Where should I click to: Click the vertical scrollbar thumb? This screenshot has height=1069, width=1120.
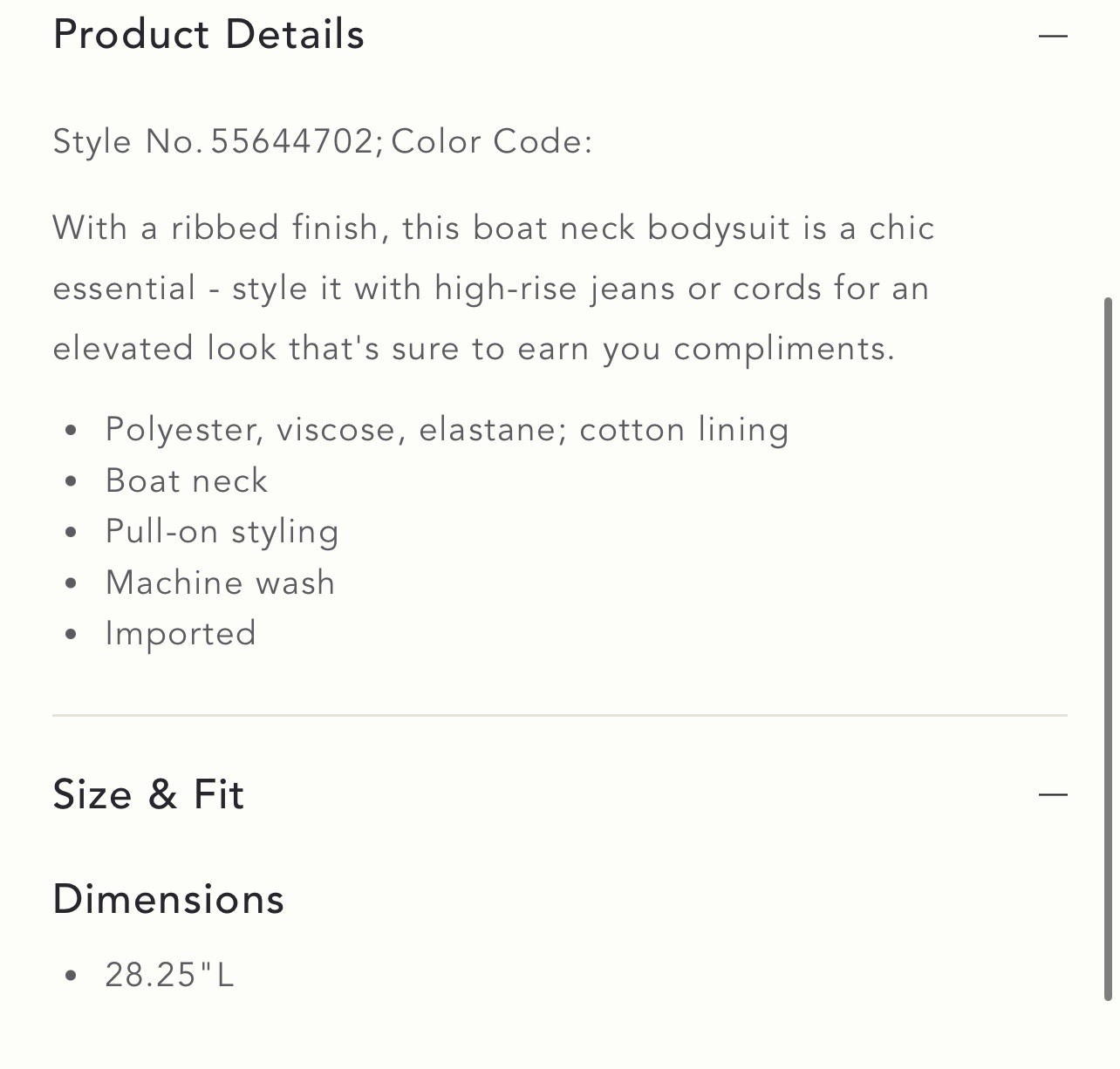coord(1108,649)
